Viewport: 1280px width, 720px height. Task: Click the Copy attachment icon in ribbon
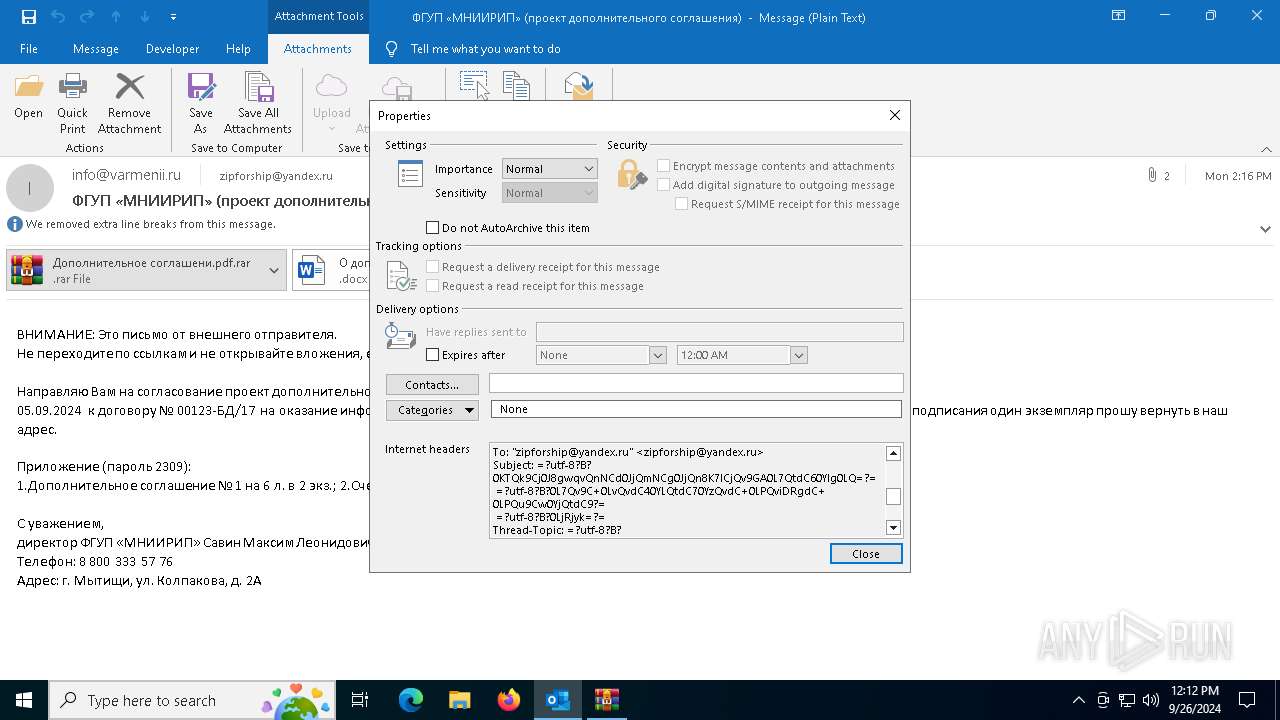(x=516, y=85)
